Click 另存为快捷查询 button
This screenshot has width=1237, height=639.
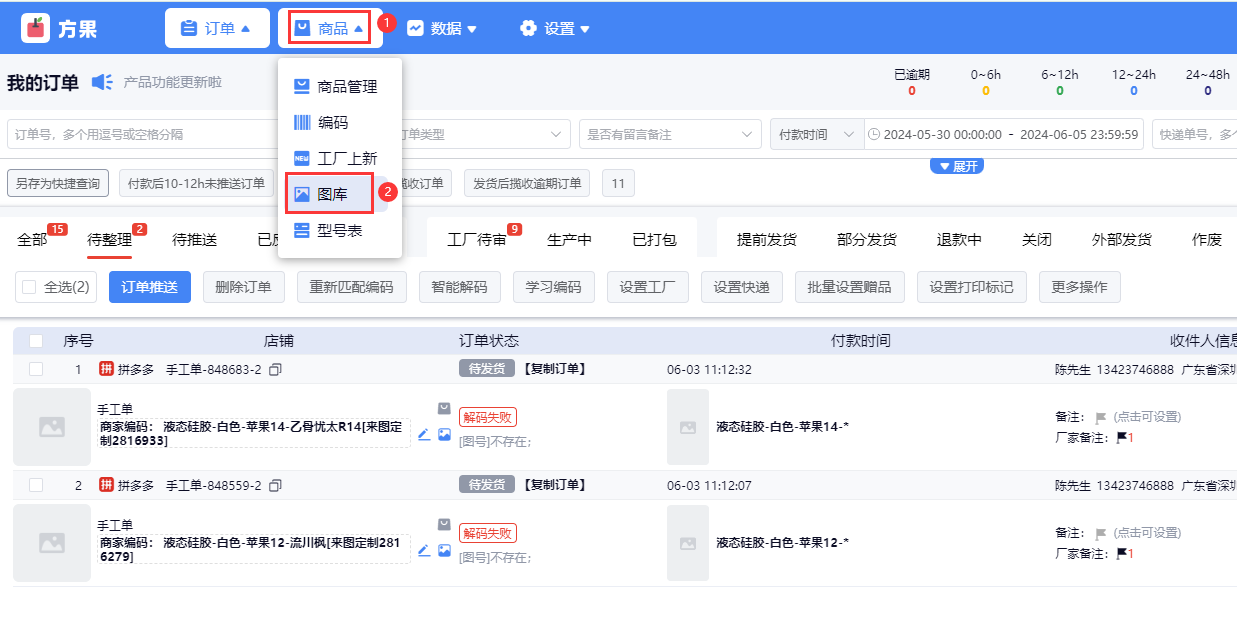(x=58, y=184)
